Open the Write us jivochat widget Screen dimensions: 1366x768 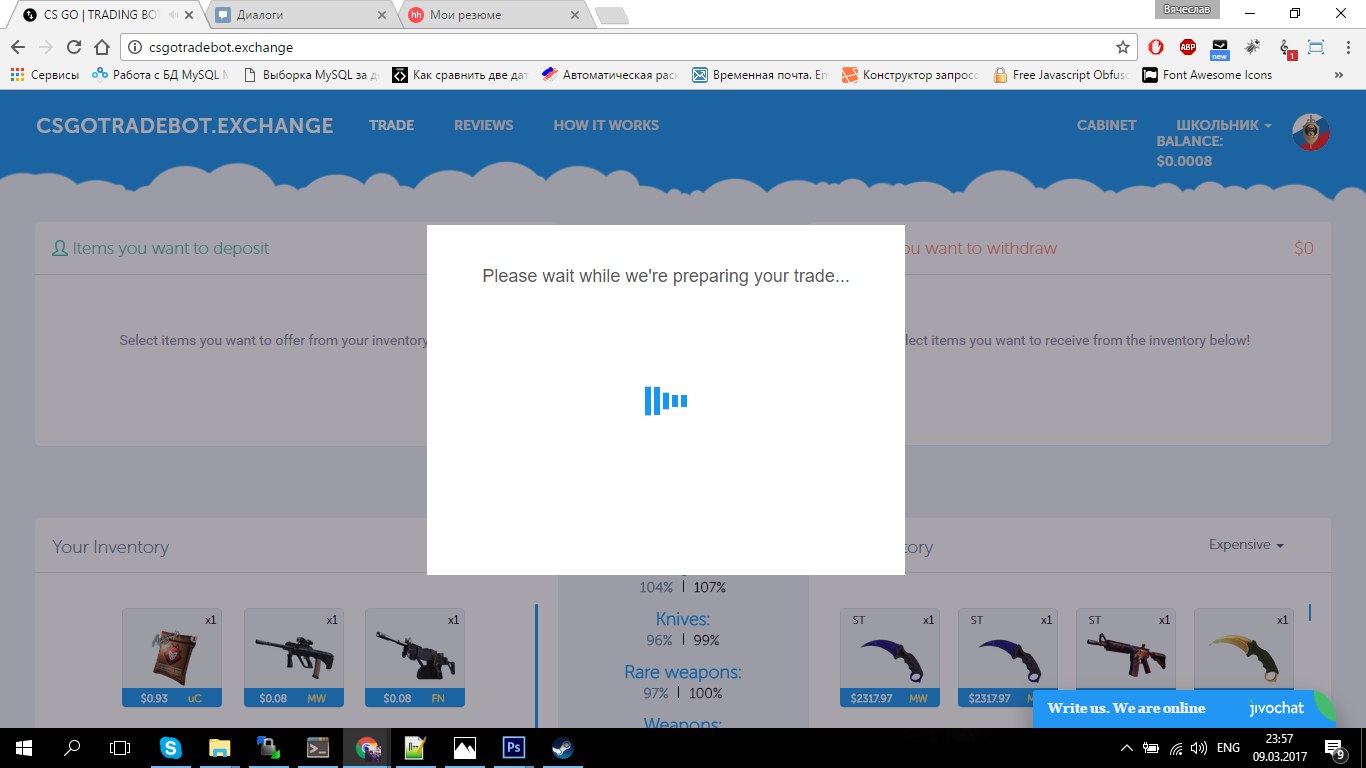click(1183, 708)
